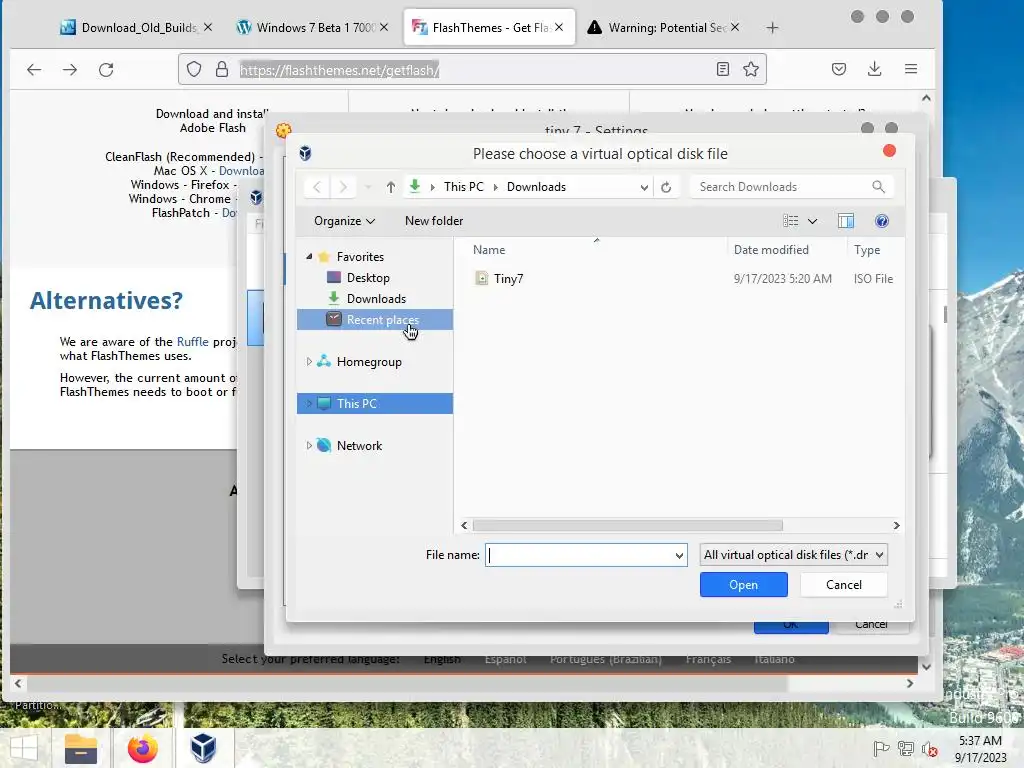This screenshot has width=1024, height=768.
Task: Open a new Firefox tab with plus
Action: tap(773, 27)
